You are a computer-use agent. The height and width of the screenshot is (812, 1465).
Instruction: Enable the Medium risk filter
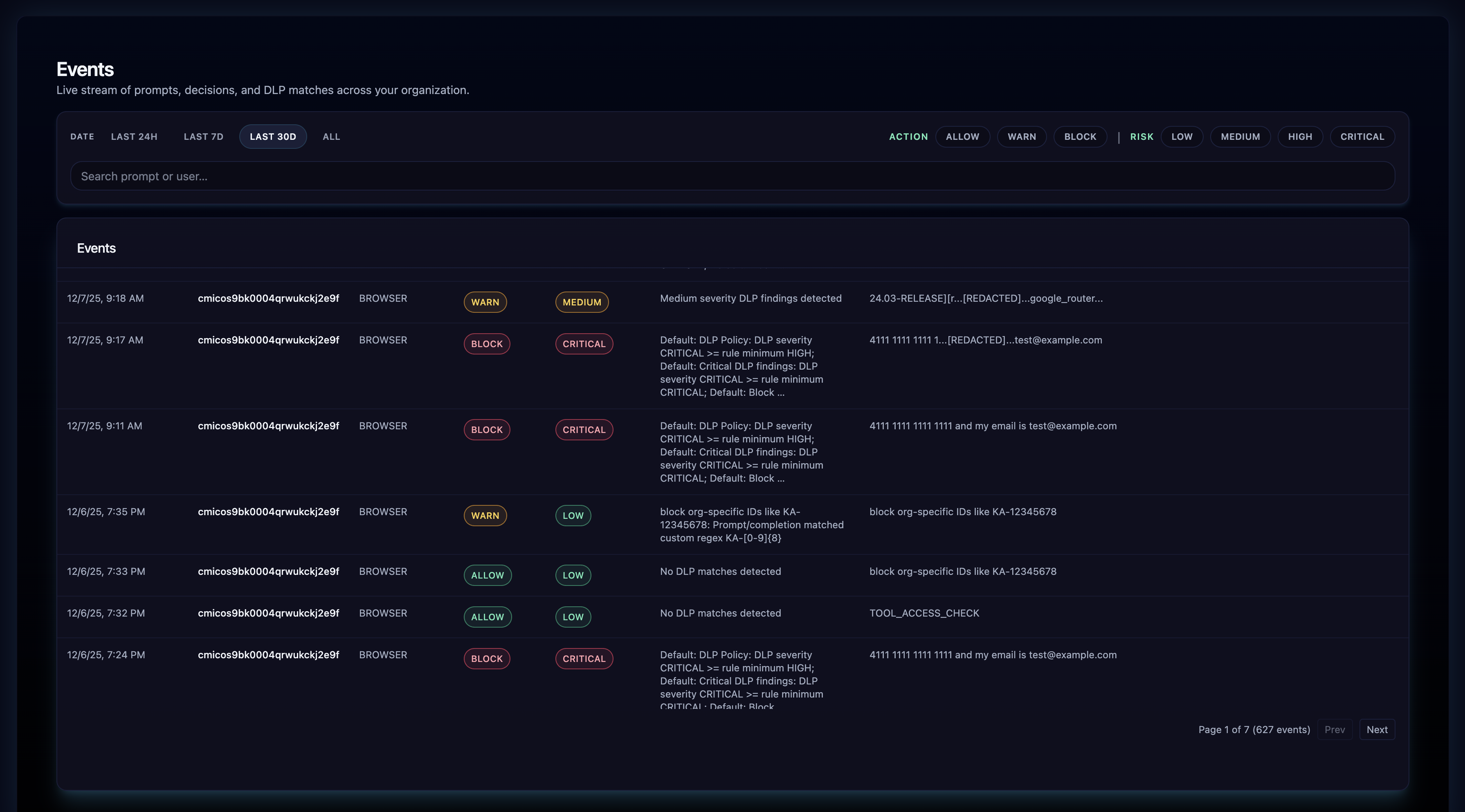click(x=1241, y=137)
